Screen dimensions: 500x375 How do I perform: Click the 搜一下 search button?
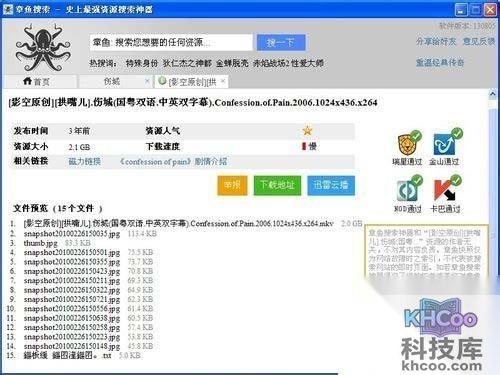(x=281, y=42)
